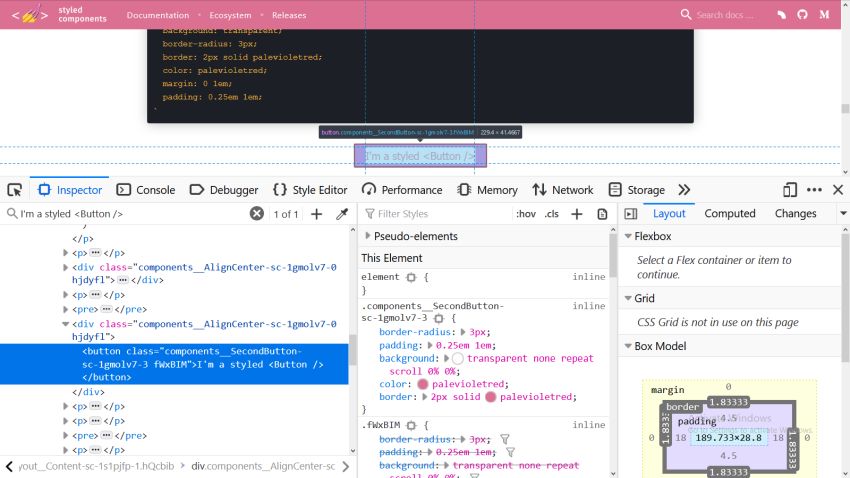Open the GitHub icon link
The image size is (850, 478).
[x=802, y=15]
